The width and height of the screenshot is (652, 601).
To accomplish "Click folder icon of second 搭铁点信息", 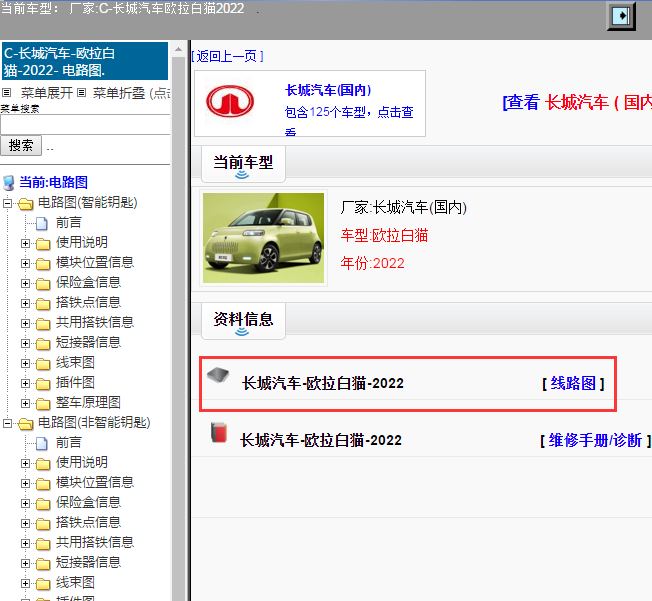I will click(43, 524).
